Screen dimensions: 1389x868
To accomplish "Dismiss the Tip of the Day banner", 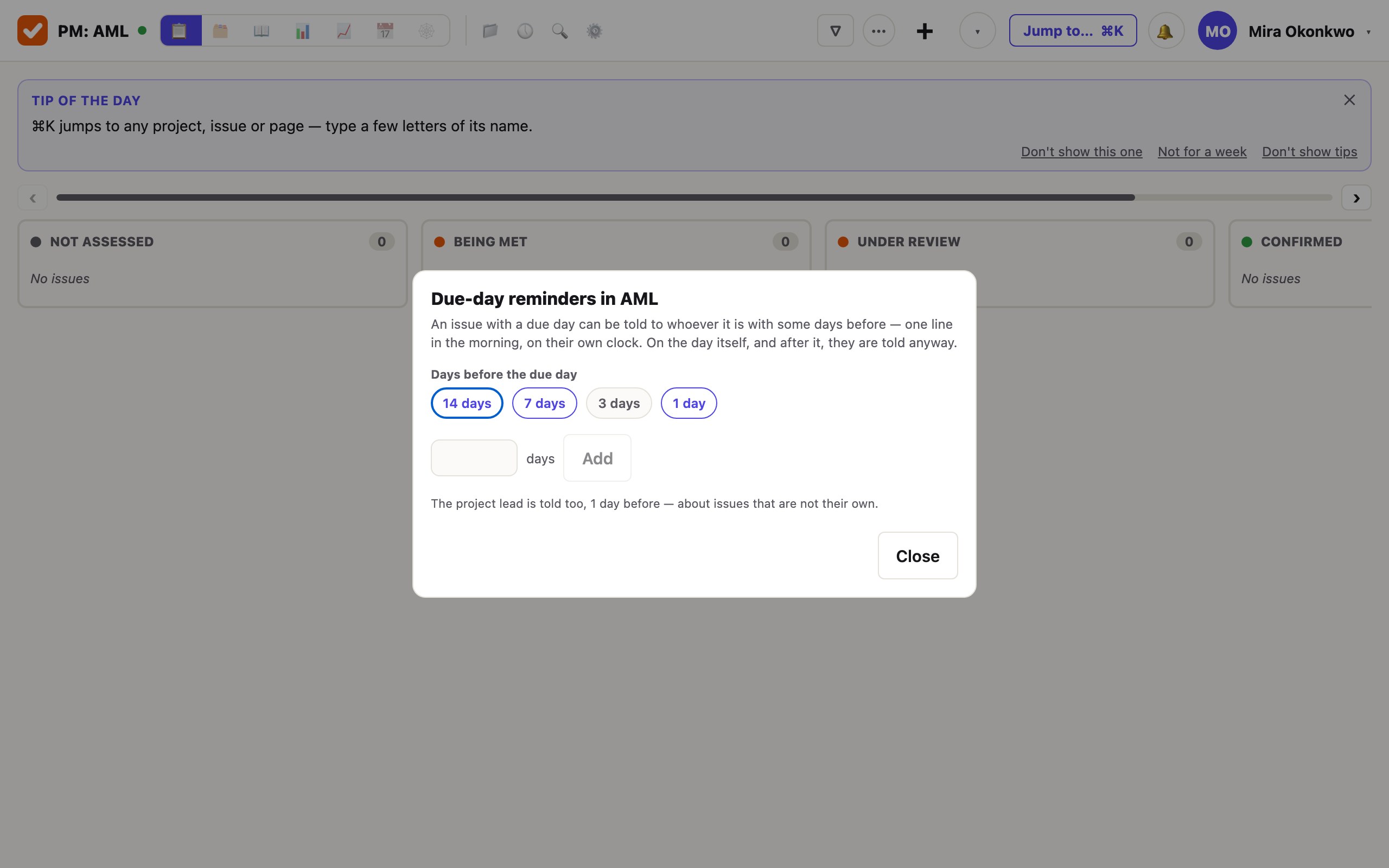I will point(1349,100).
